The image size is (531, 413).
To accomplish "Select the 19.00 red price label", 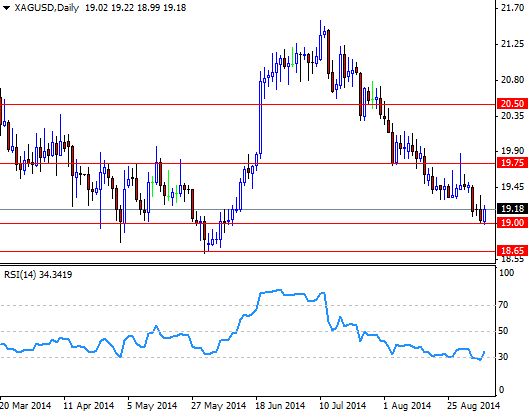I will tap(512, 222).
